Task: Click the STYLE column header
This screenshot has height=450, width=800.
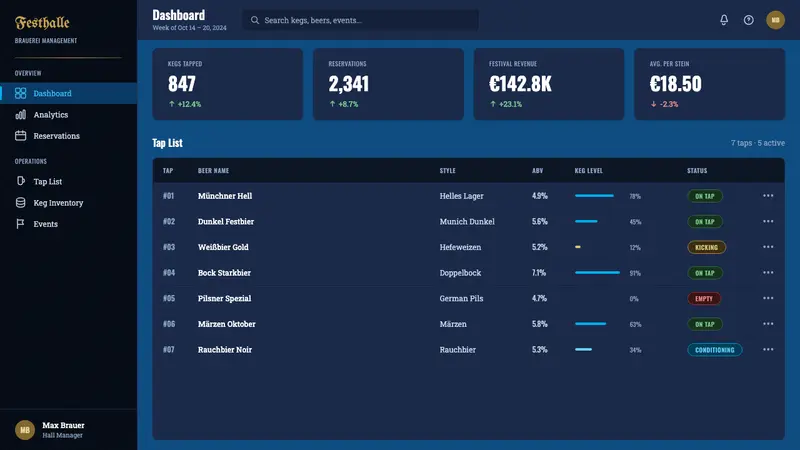Action: point(447,170)
